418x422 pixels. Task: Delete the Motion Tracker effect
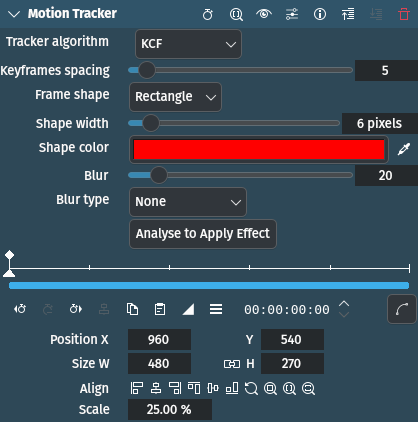click(404, 14)
